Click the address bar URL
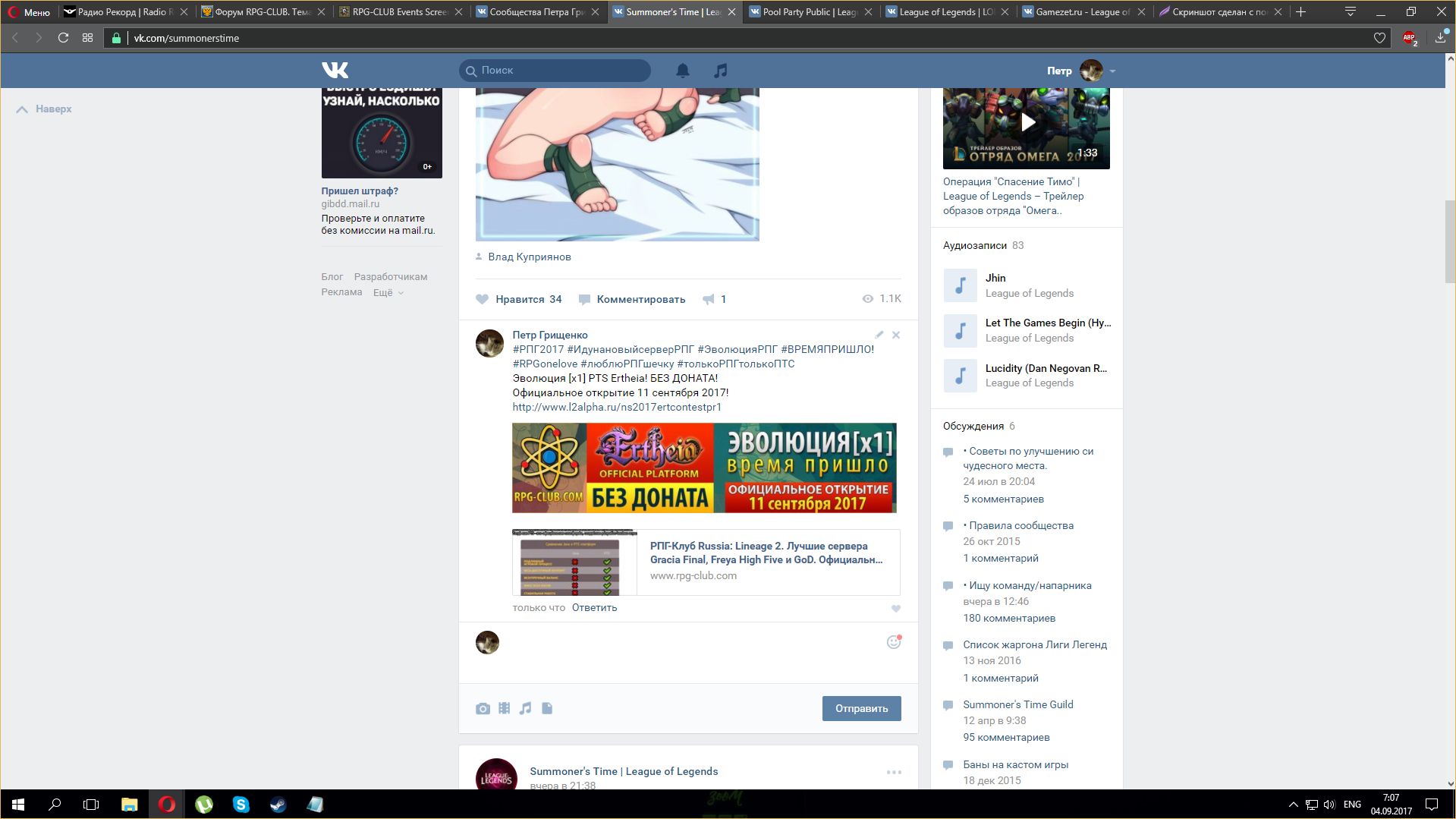 [187, 38]
